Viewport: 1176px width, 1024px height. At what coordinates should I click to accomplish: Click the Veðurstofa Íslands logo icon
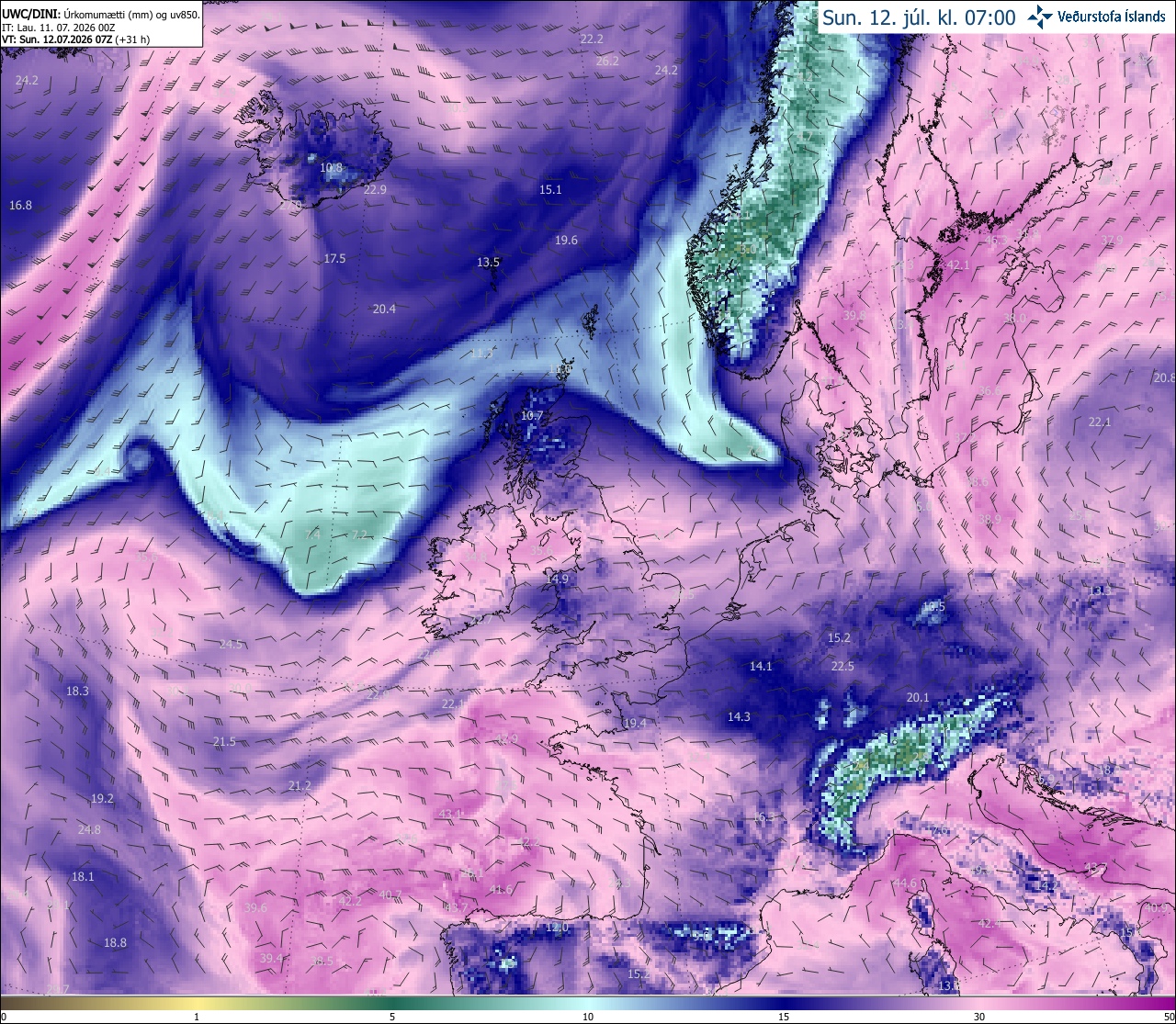click(x=1040, y=17)
